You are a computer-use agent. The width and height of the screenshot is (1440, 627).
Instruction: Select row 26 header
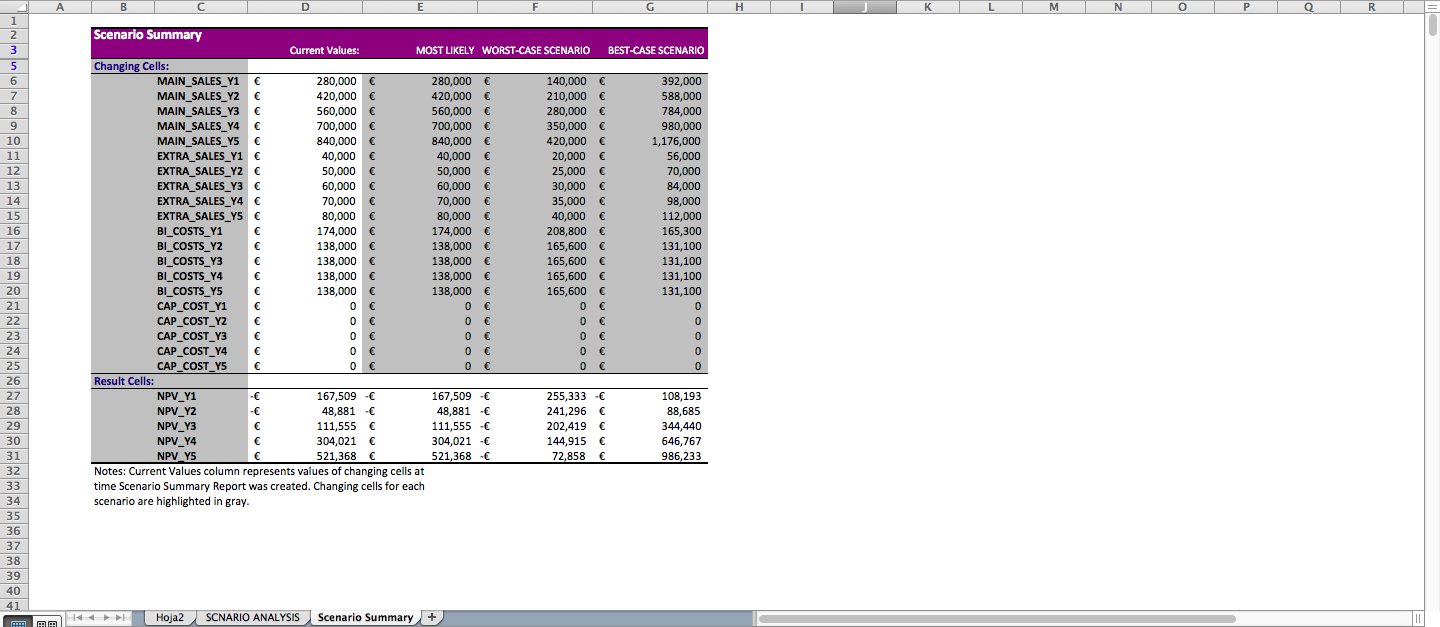[12, 381]
